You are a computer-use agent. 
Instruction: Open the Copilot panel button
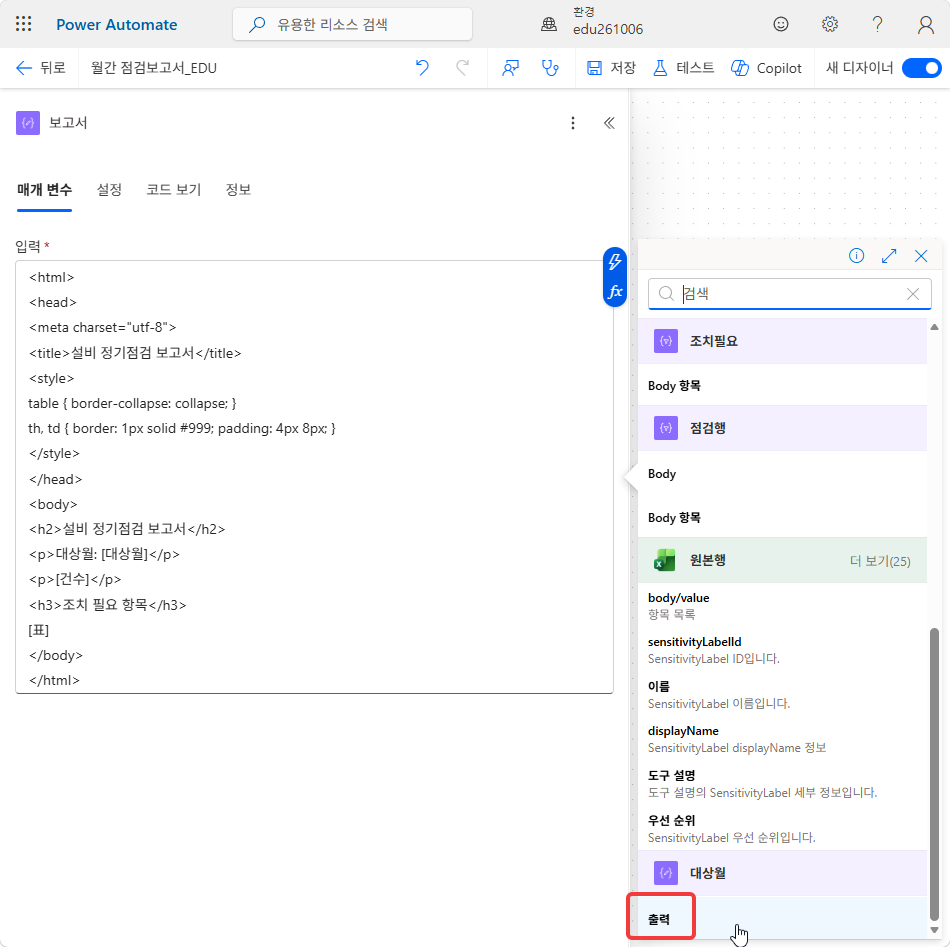click(766, 68)
